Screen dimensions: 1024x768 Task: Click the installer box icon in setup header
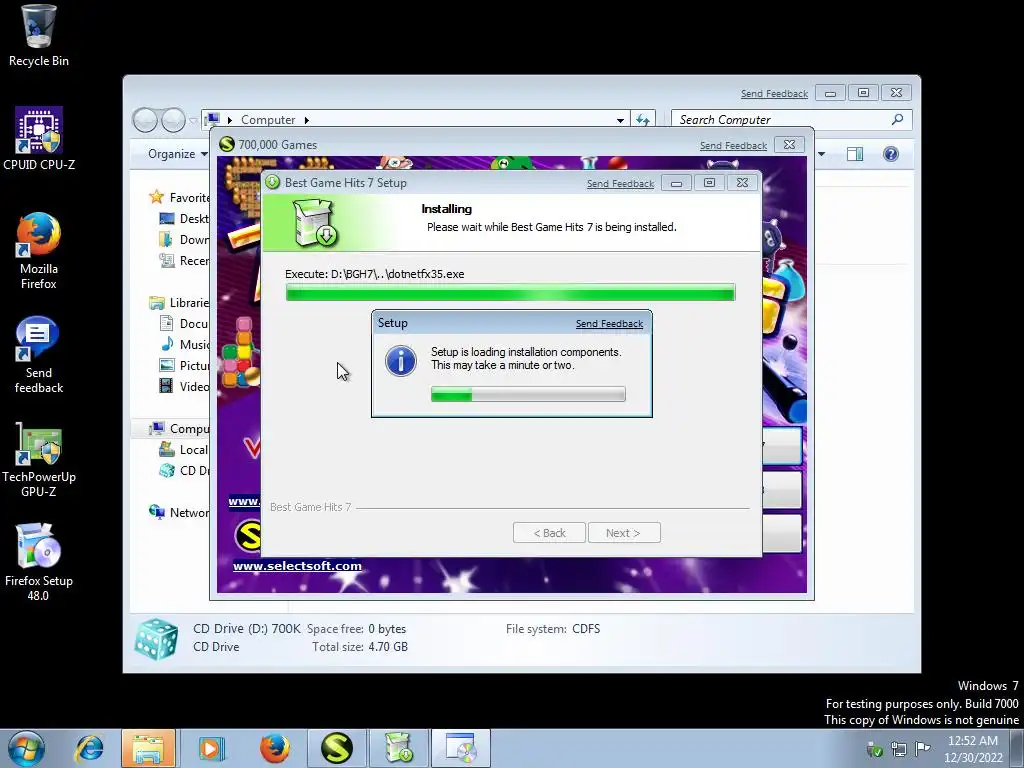tap(315, 223)
